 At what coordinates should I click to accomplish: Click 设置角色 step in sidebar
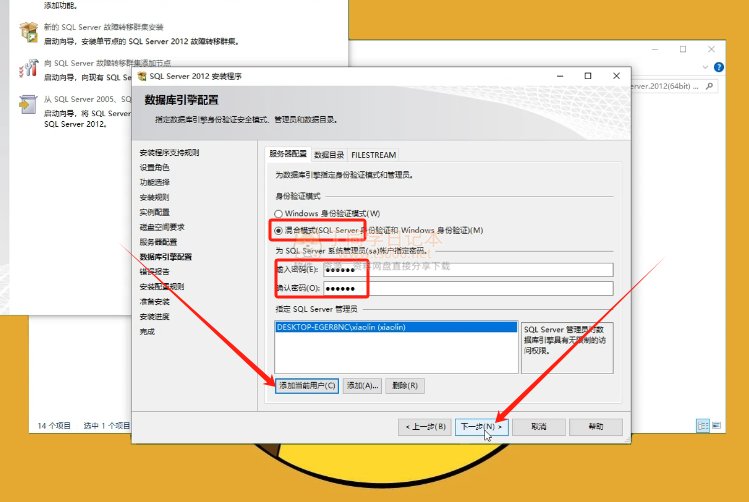(154, 168)
